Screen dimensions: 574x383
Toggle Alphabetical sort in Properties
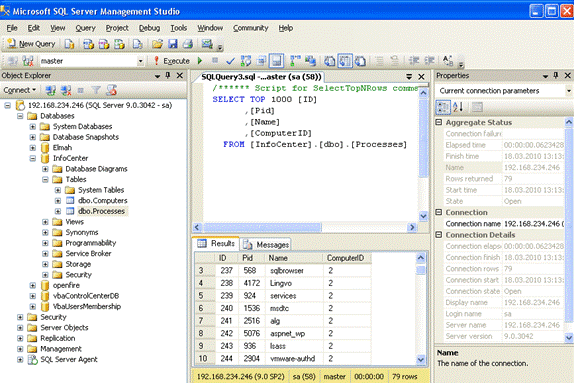pos(458,107)
